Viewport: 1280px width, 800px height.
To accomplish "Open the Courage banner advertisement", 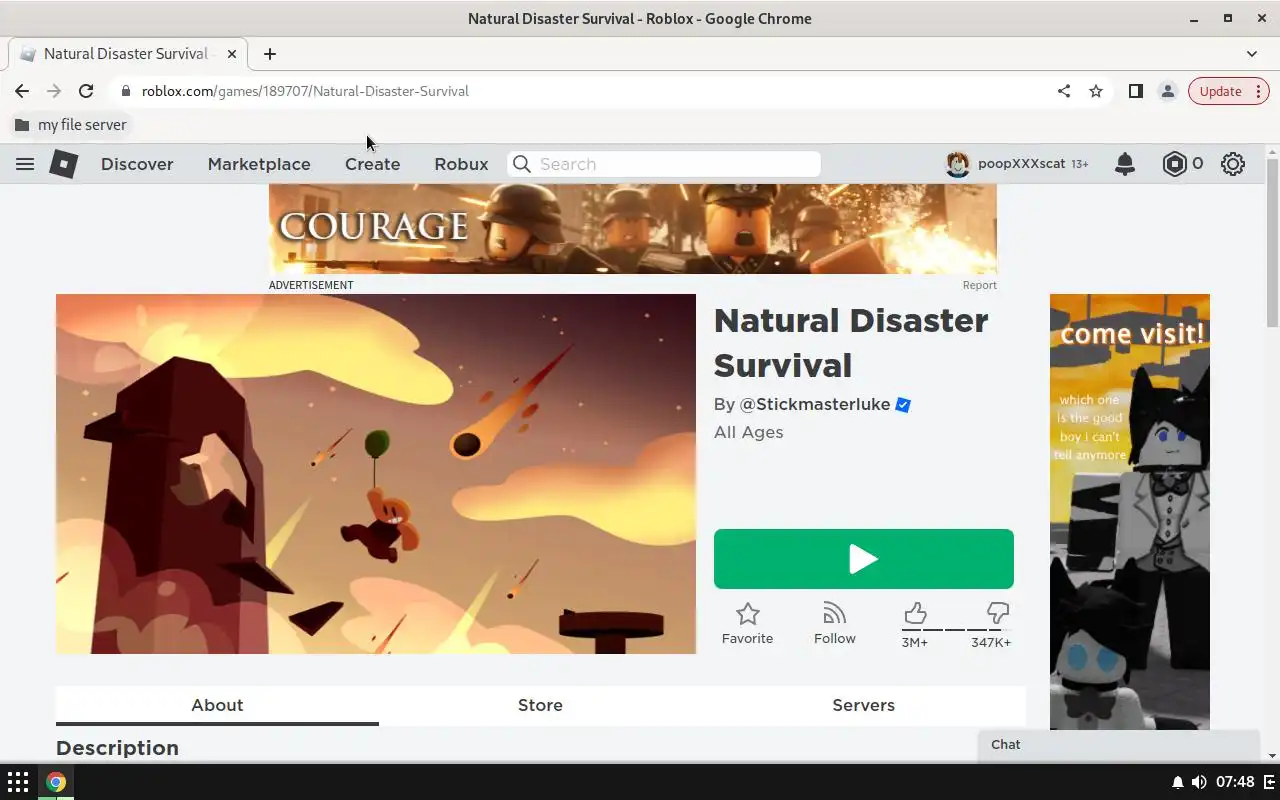I will pos(633,229).
